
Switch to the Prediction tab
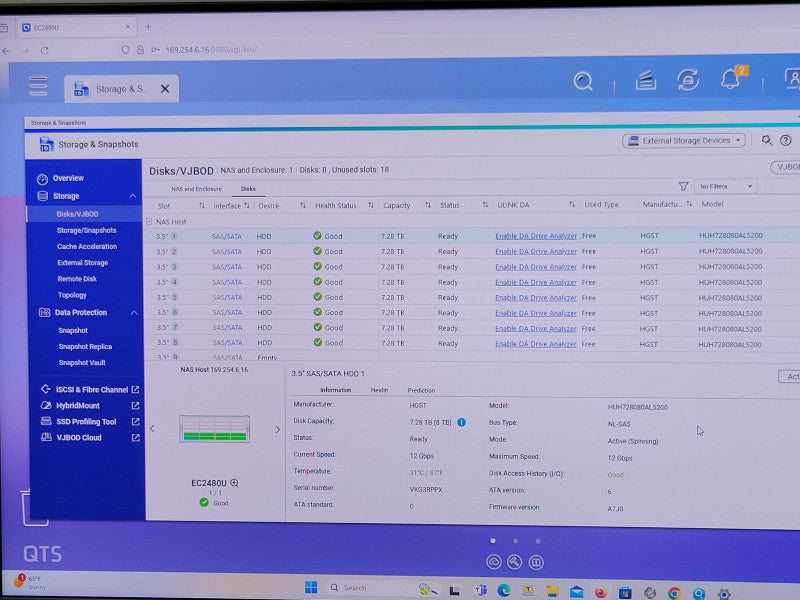(421, 390)
